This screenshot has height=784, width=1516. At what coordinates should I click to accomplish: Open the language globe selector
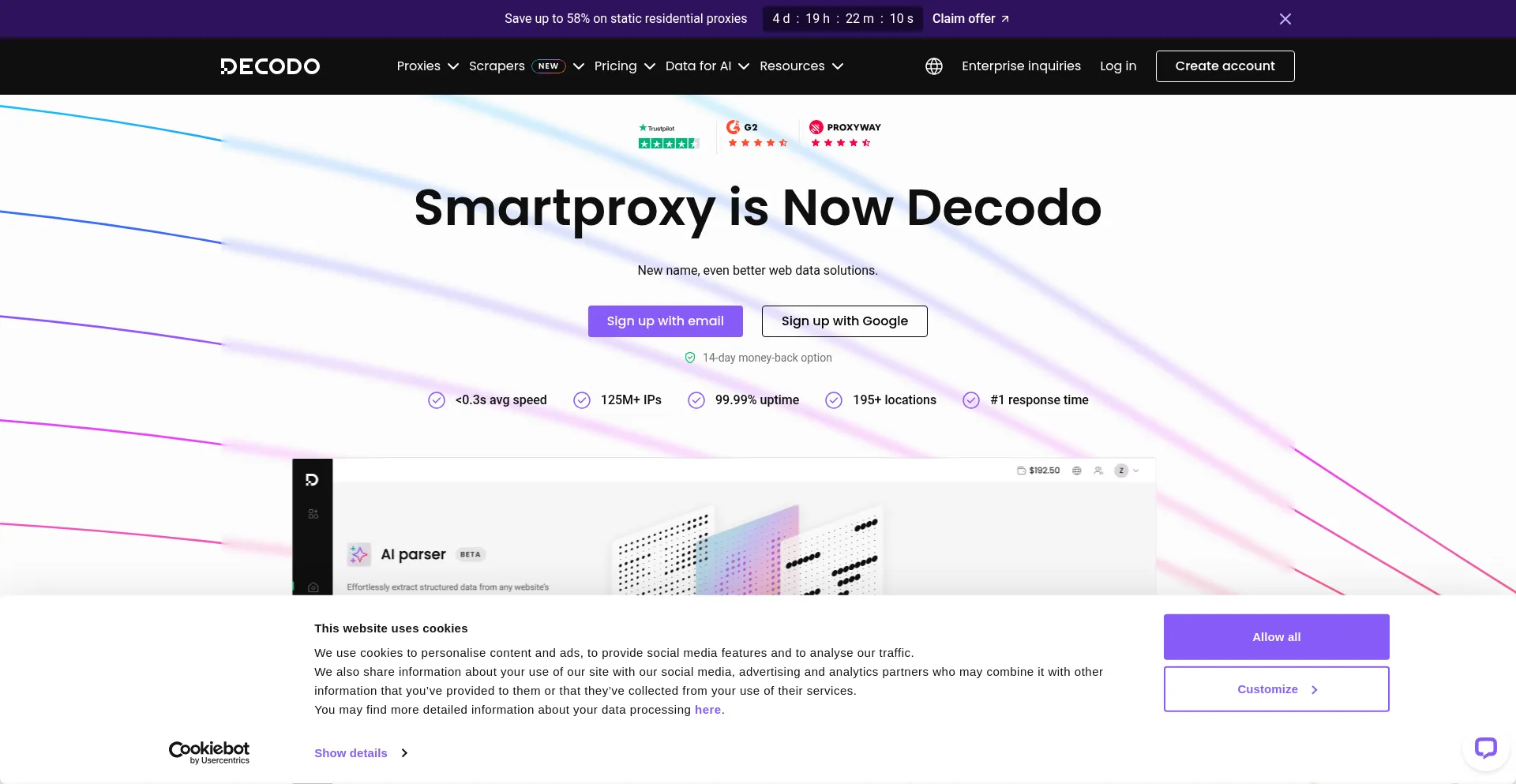coord(934,66)
